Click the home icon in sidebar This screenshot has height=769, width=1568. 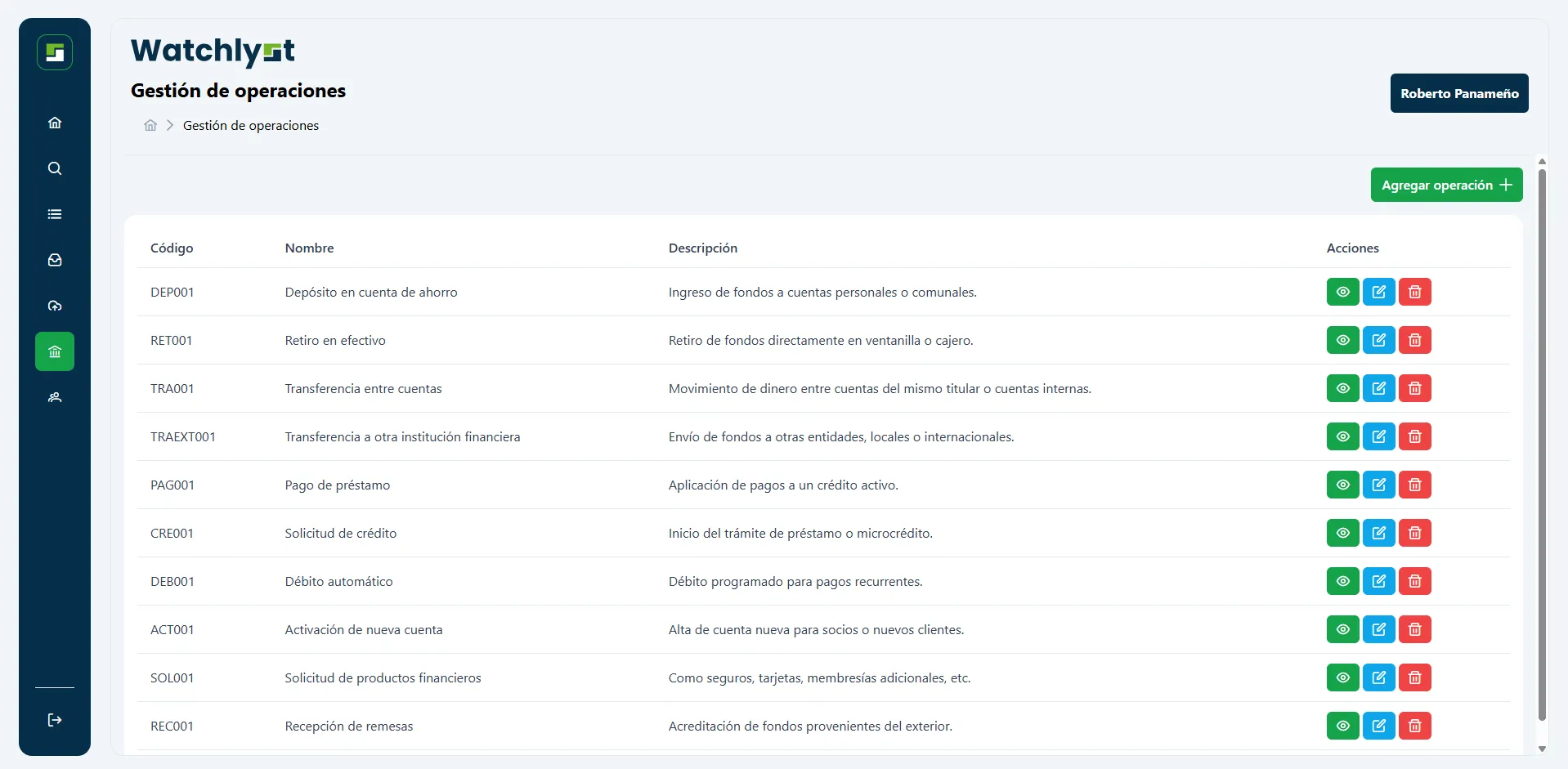click(x=55, y=123)
